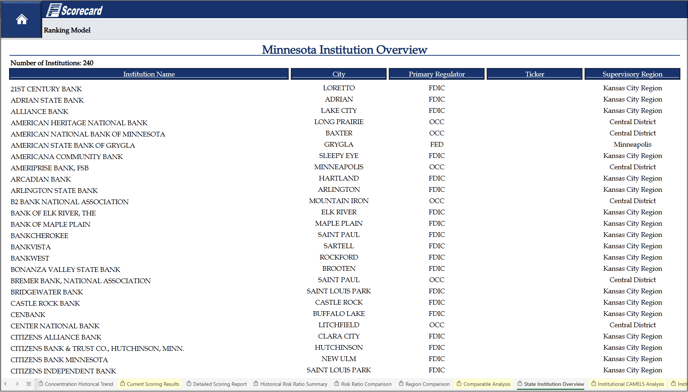Click lock icon on Region Comparison tab
The height and width of the screenshot is (392, 688).
pyautogui.click(x=401, y=384)
